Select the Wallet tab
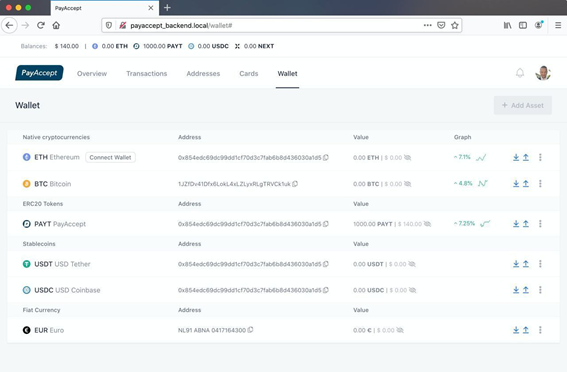The width and height of the screenshot is (567, 372). point(287,73)
